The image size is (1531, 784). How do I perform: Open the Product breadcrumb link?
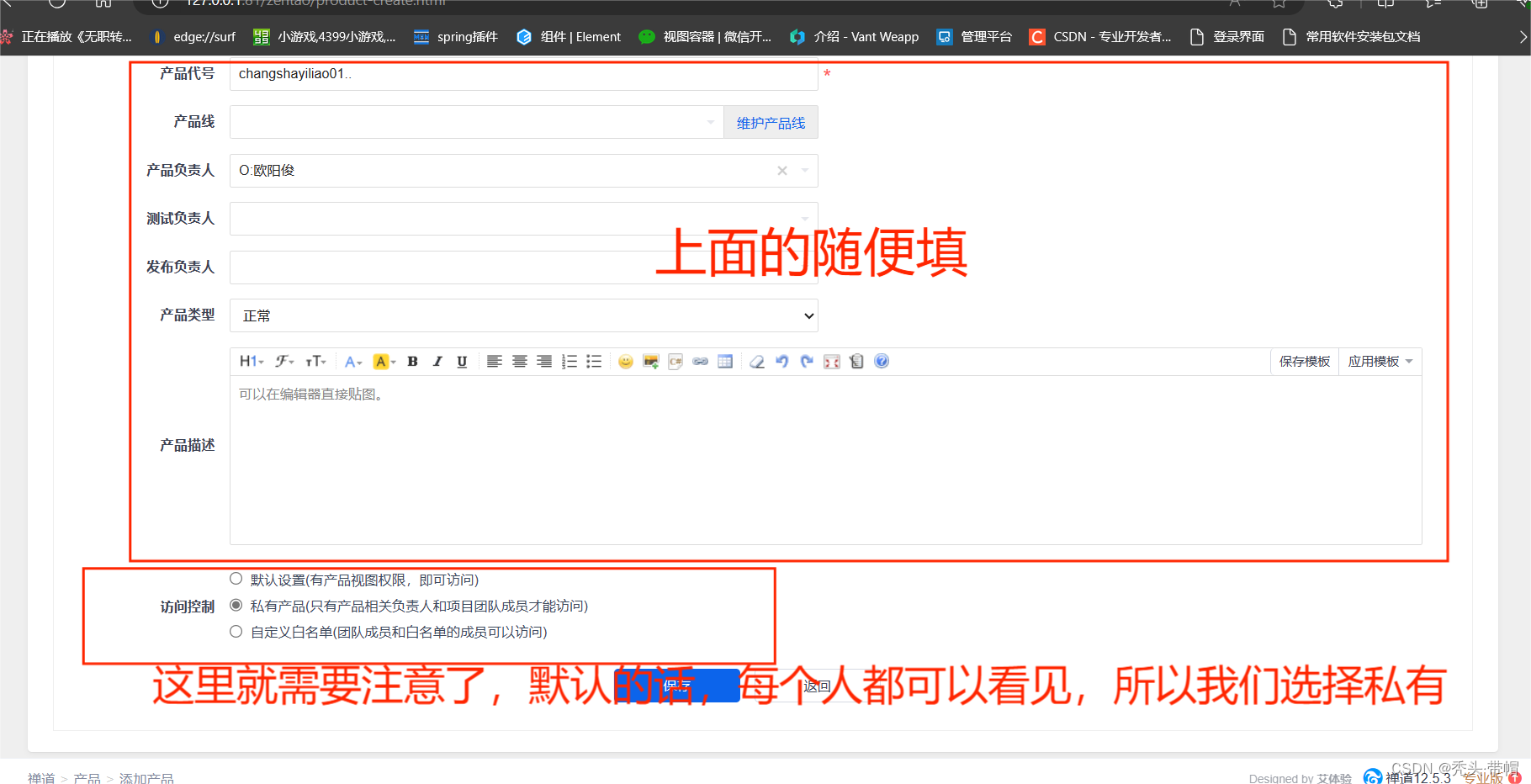87,778
